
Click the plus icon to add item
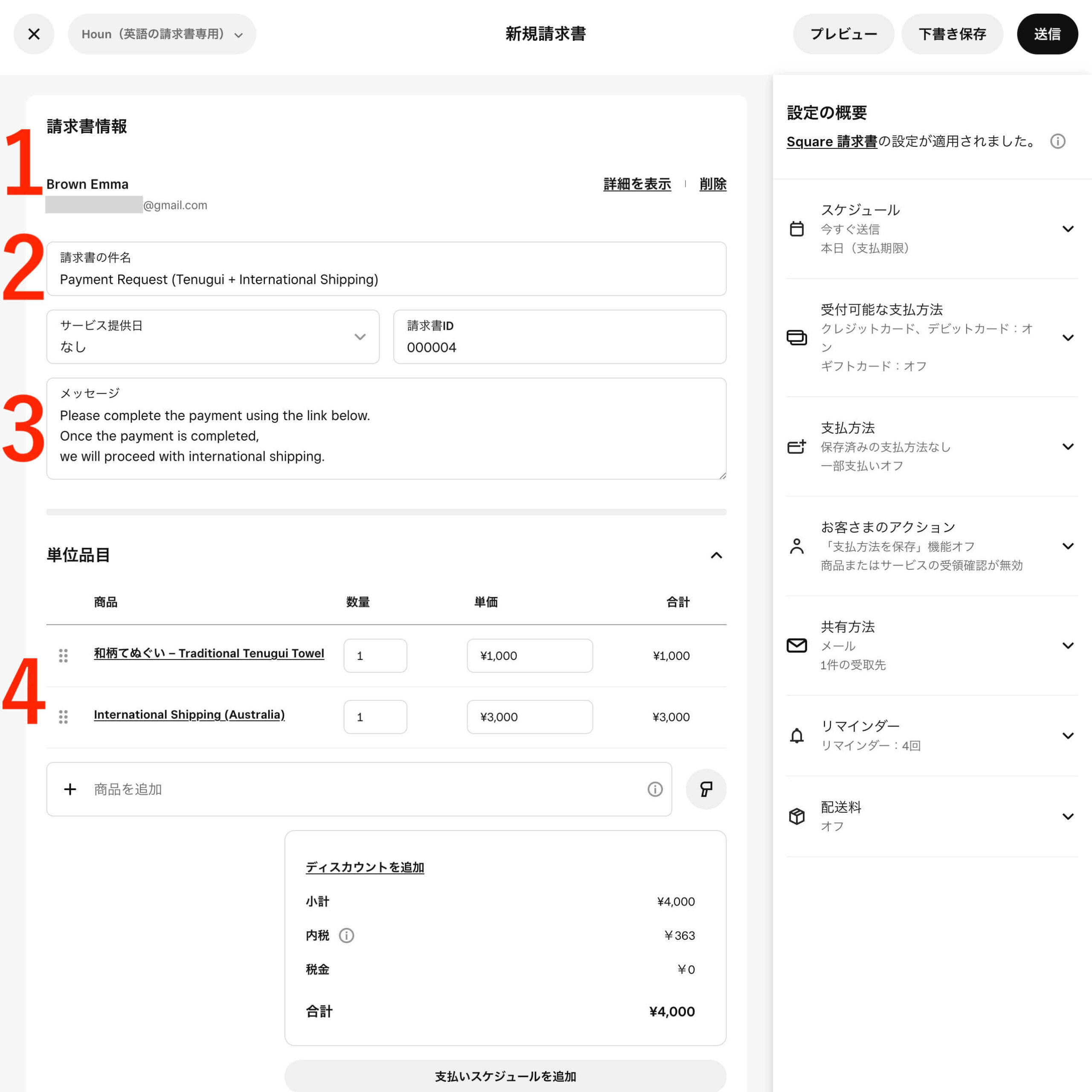coord(70,789)
